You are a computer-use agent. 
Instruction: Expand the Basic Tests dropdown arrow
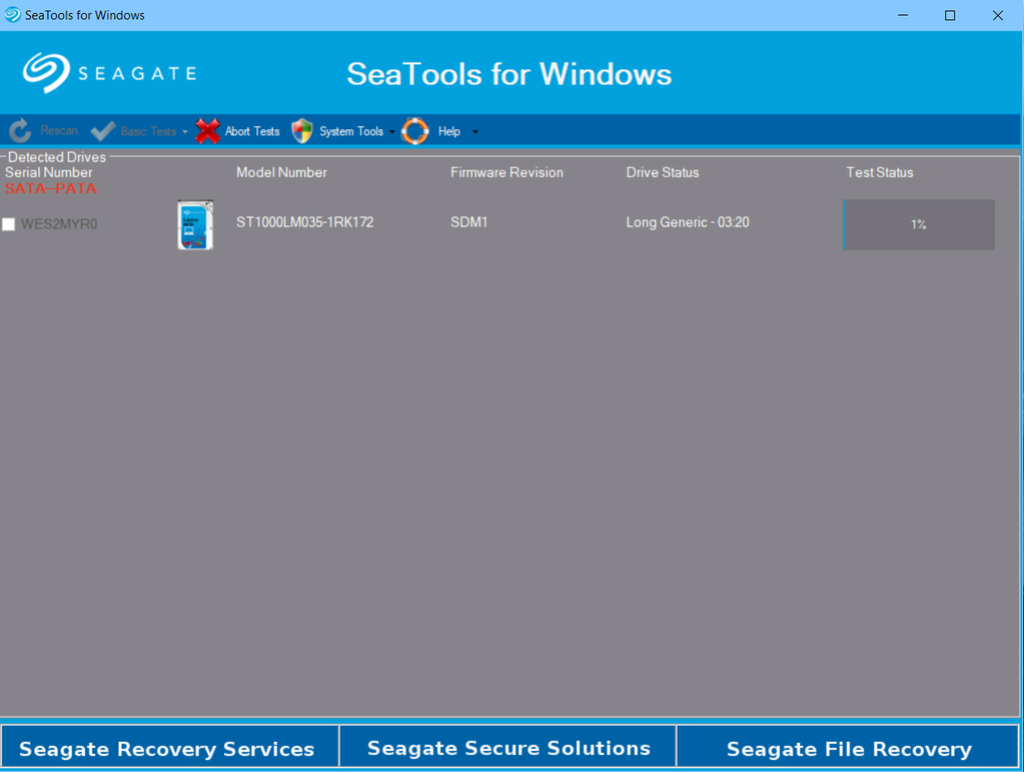pos(185,132)
